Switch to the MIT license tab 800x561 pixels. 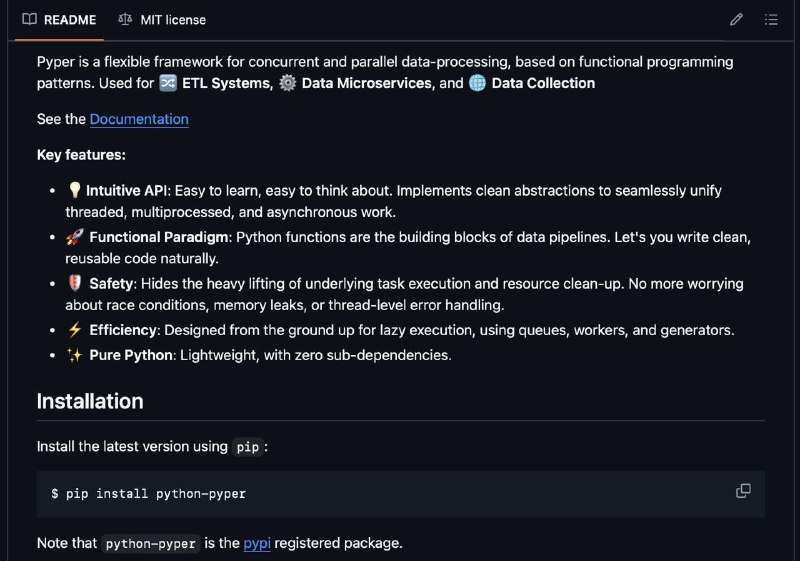click(x=162, y=20)
